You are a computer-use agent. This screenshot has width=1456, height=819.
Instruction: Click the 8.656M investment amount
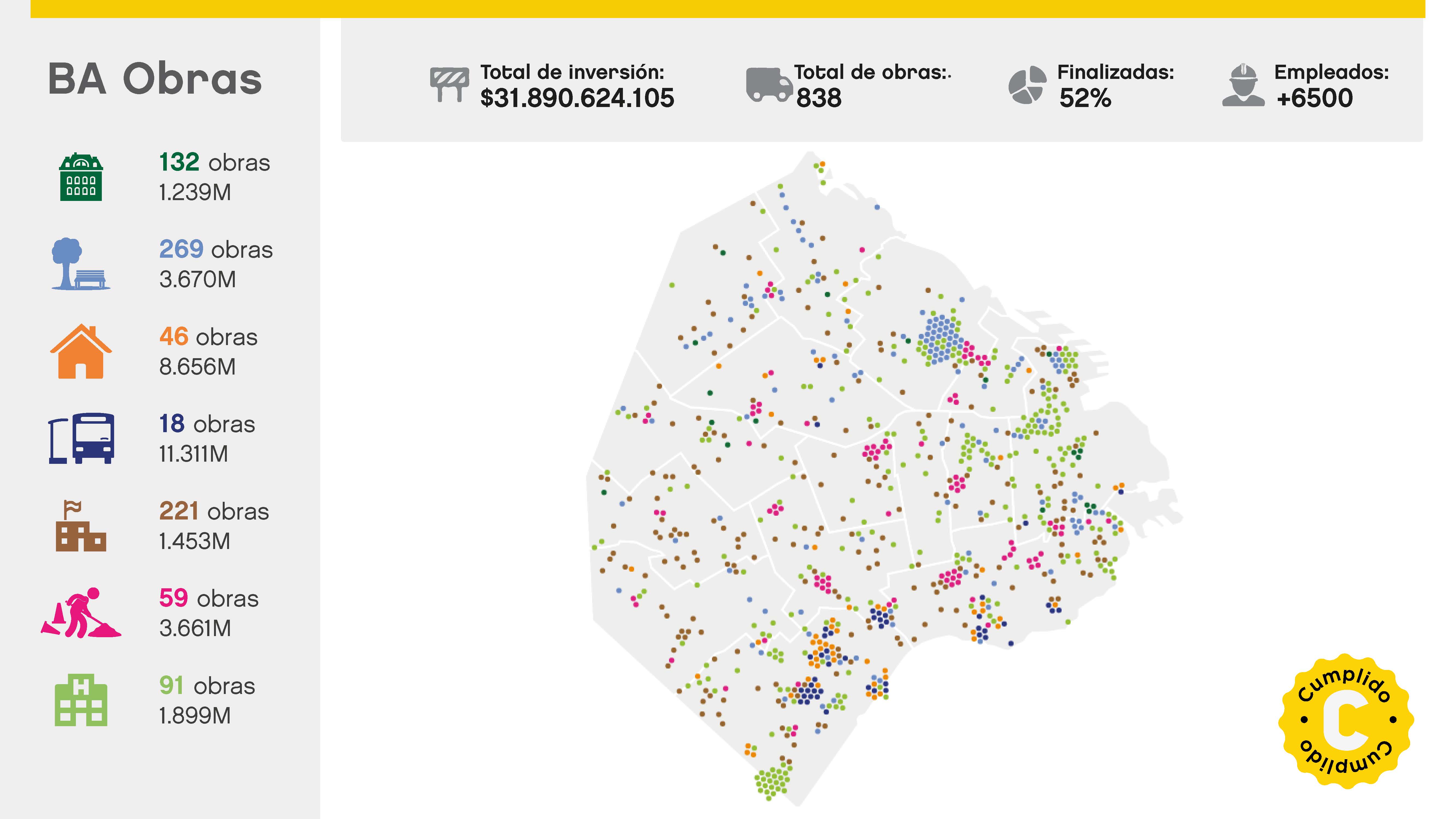197,367
